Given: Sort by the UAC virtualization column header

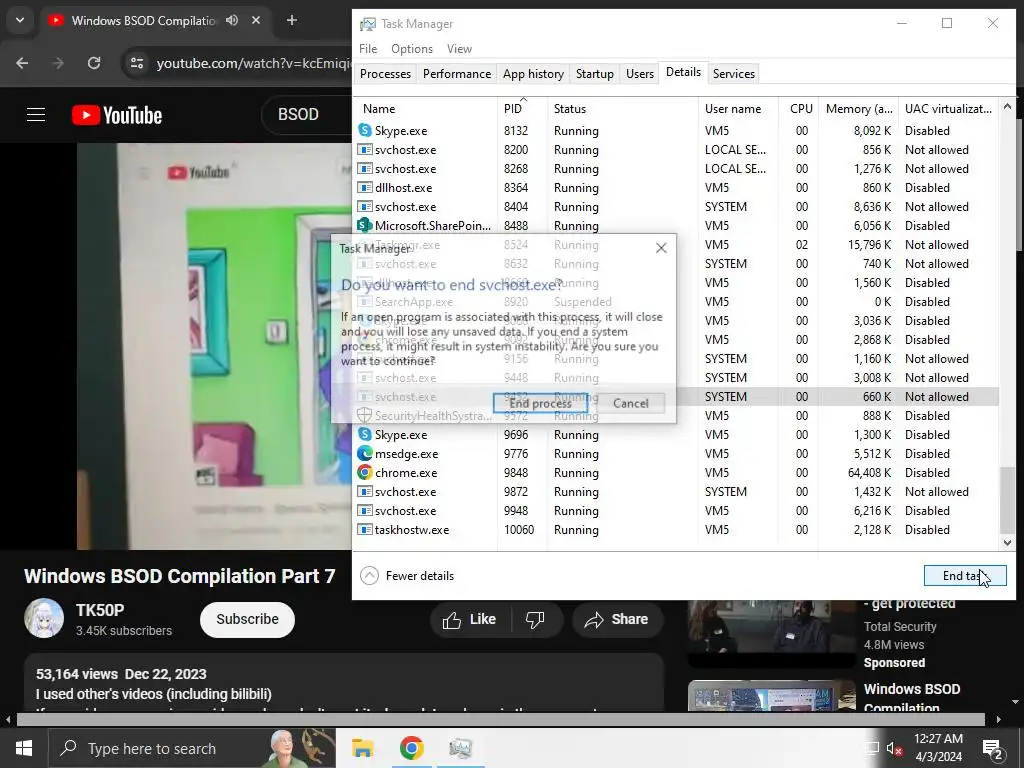Looking at the screenshot, I should pyautogui.click(x=948, y=108).
